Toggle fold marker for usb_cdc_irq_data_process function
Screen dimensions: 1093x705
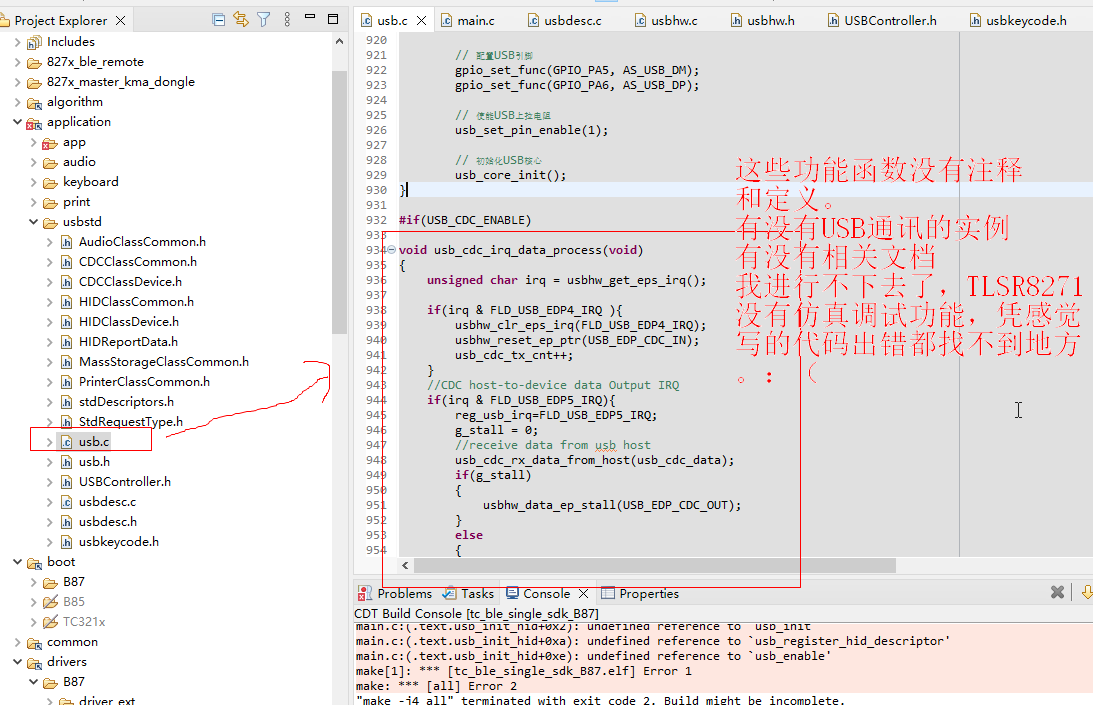392,250
